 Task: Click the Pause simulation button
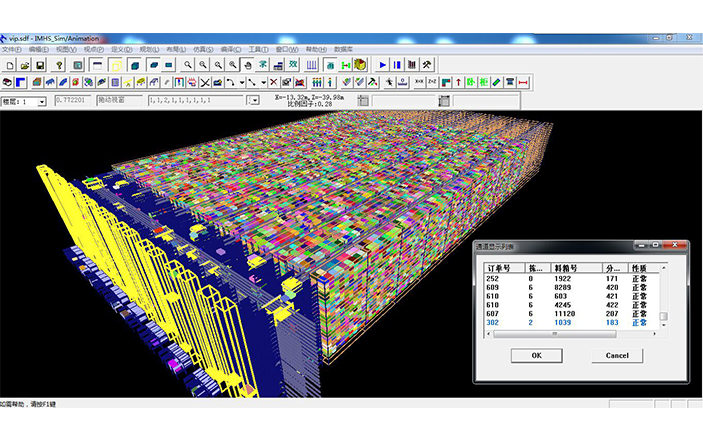(396, 65)
